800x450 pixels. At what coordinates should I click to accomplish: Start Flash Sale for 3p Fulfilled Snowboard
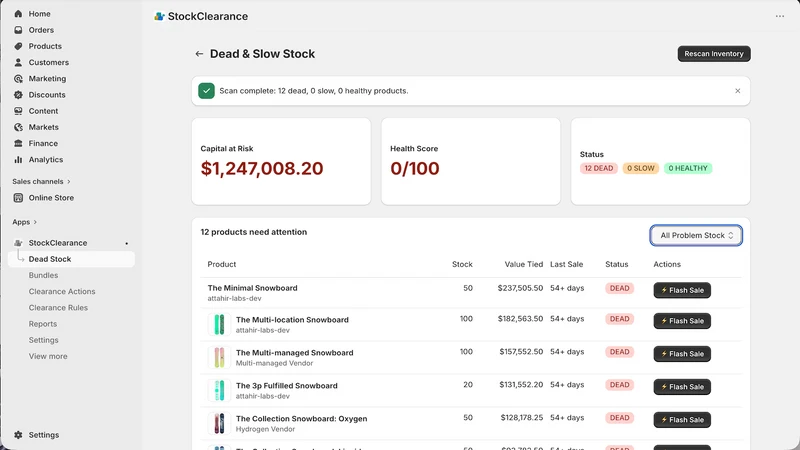(682, 387)
